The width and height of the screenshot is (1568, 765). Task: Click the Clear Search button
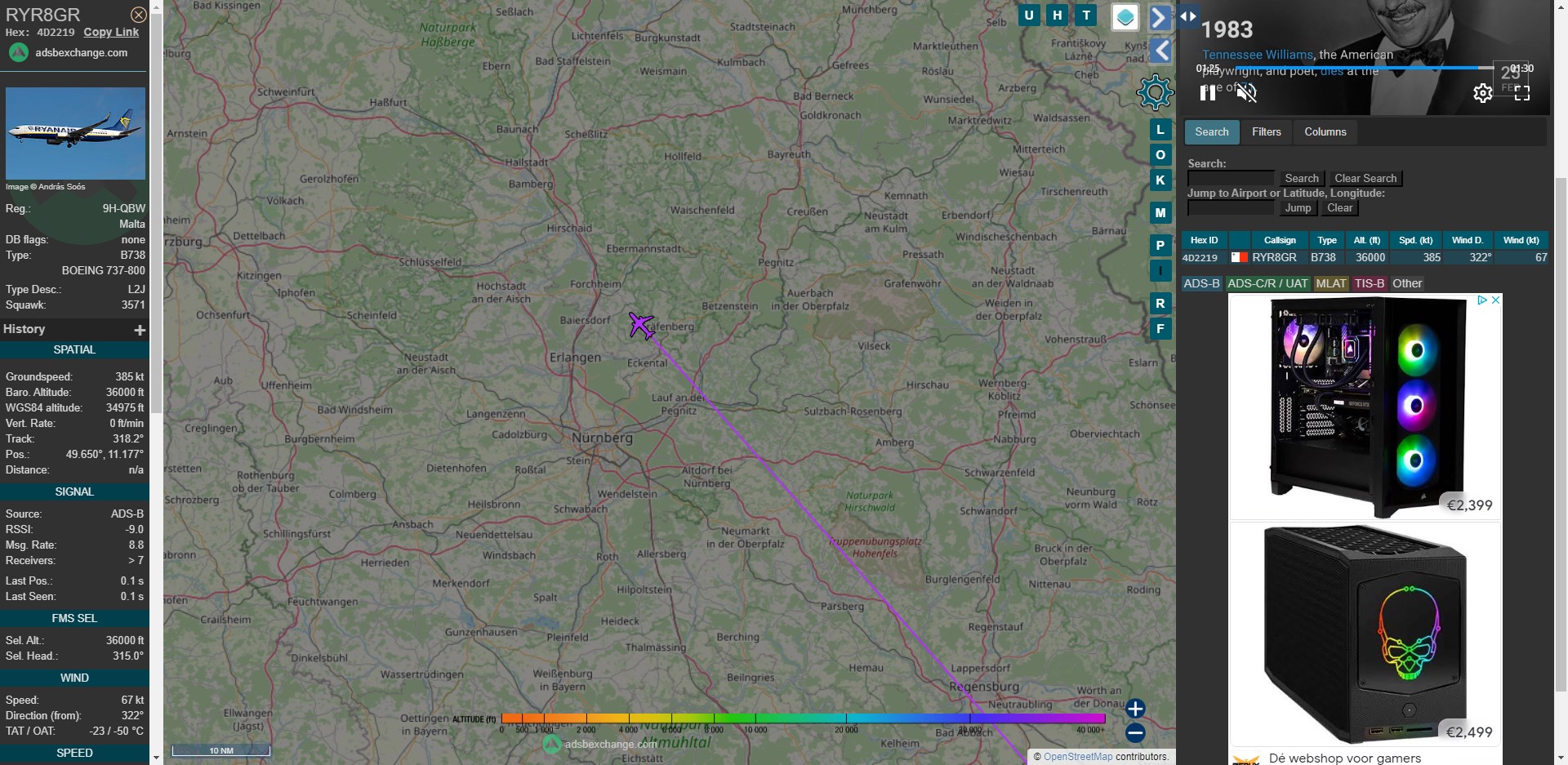(1365, 178)
